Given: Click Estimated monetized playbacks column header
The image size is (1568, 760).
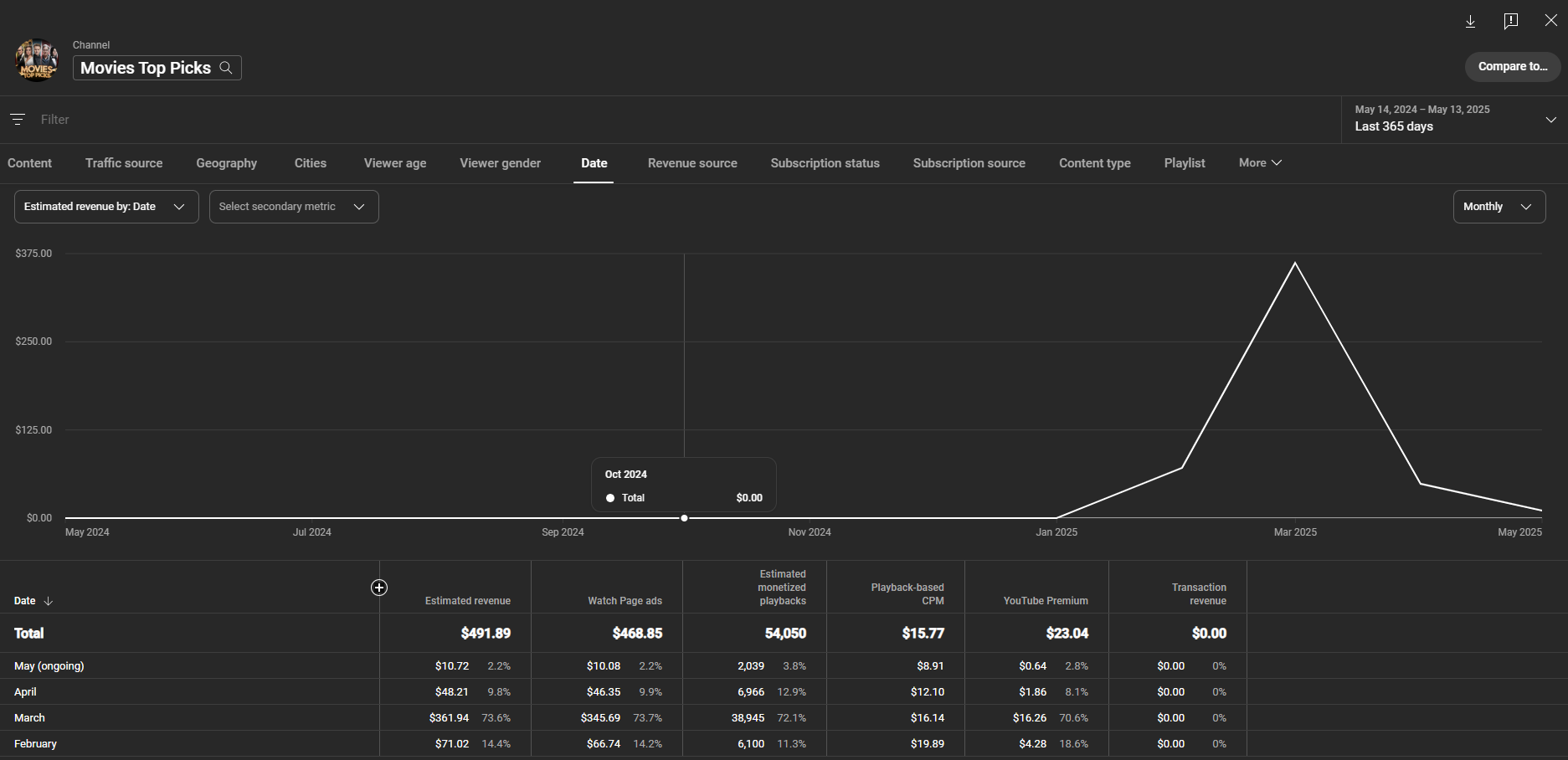Looking at the screenshot, I should pyautogui.click(x=782, y=588).
